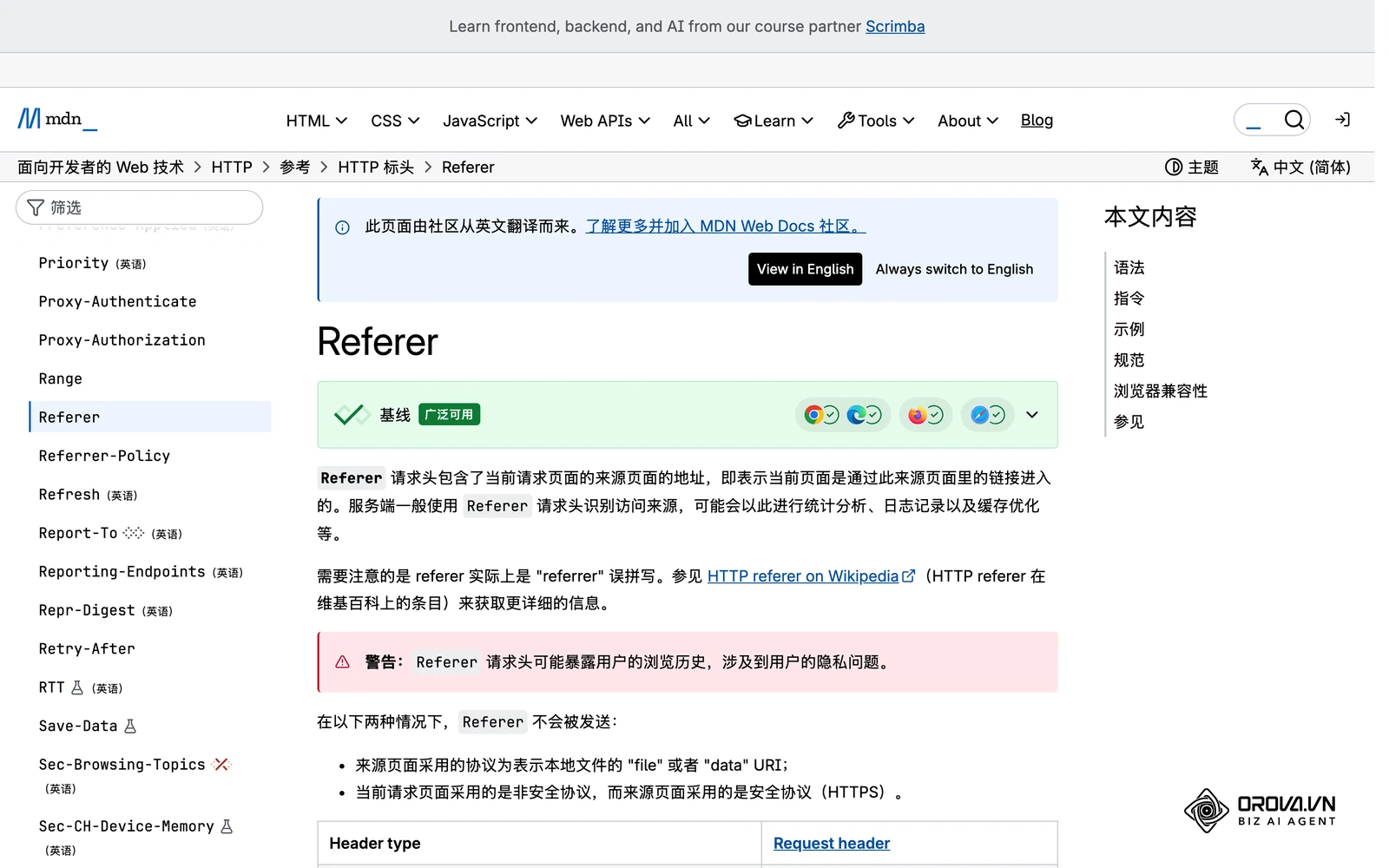This screenshot has width=1389, height=868.
Task: Select Reporting-Endpoints in the sidebar
Action: (x=122, y=571)
